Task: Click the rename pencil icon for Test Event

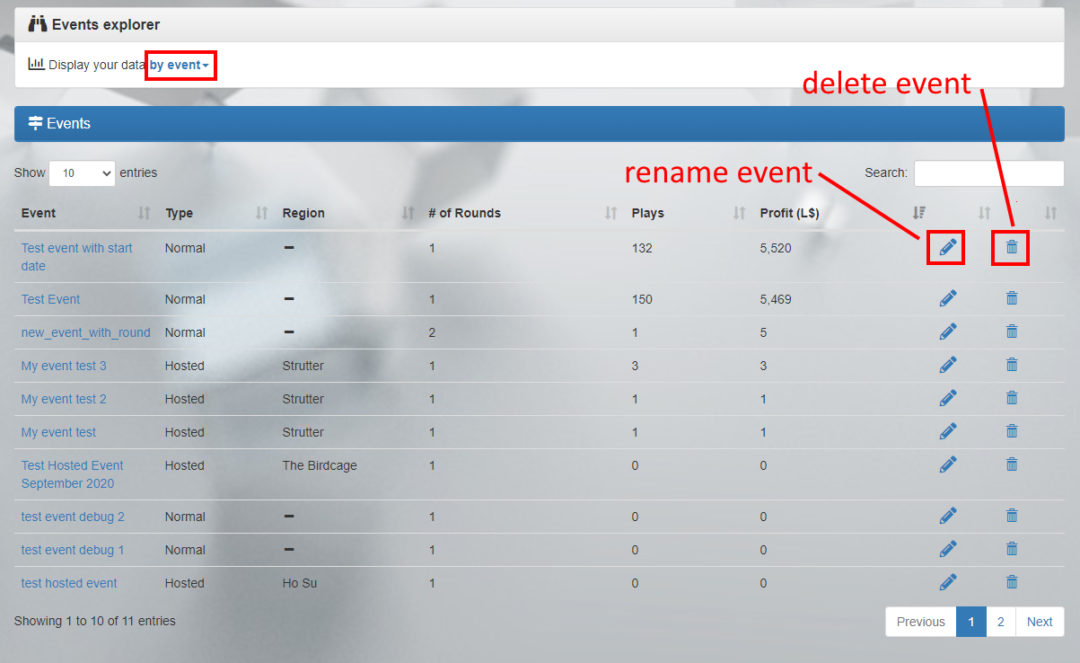Action: click(x=948, y=298)
